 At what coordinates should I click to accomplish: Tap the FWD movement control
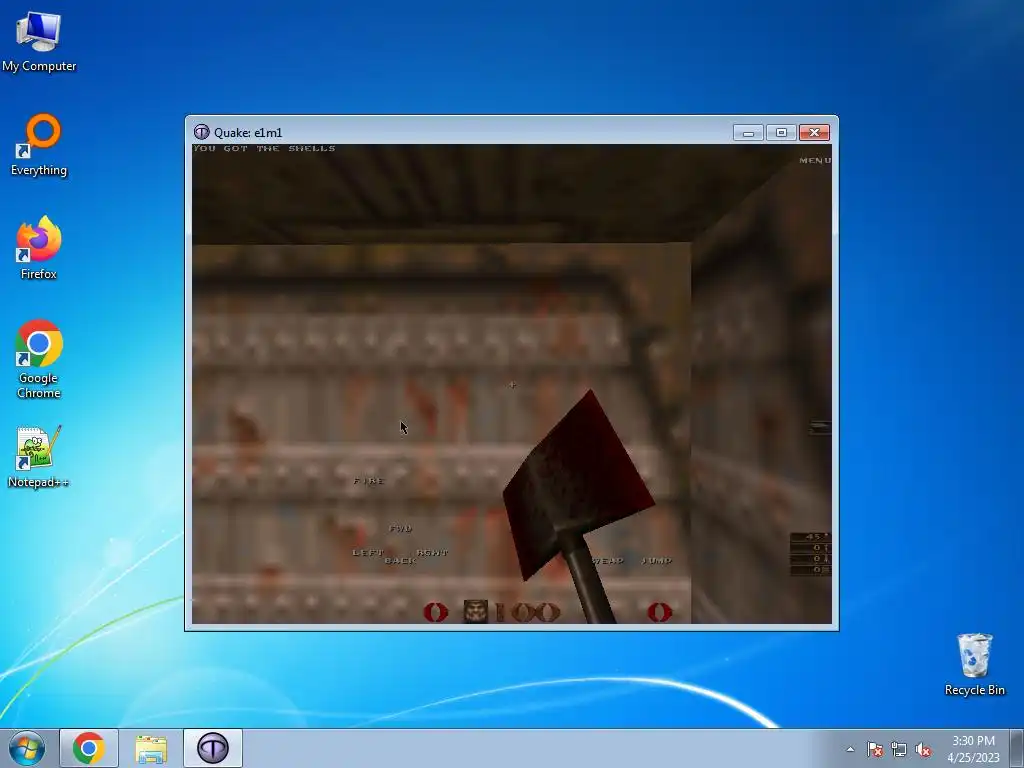(400, 528)
